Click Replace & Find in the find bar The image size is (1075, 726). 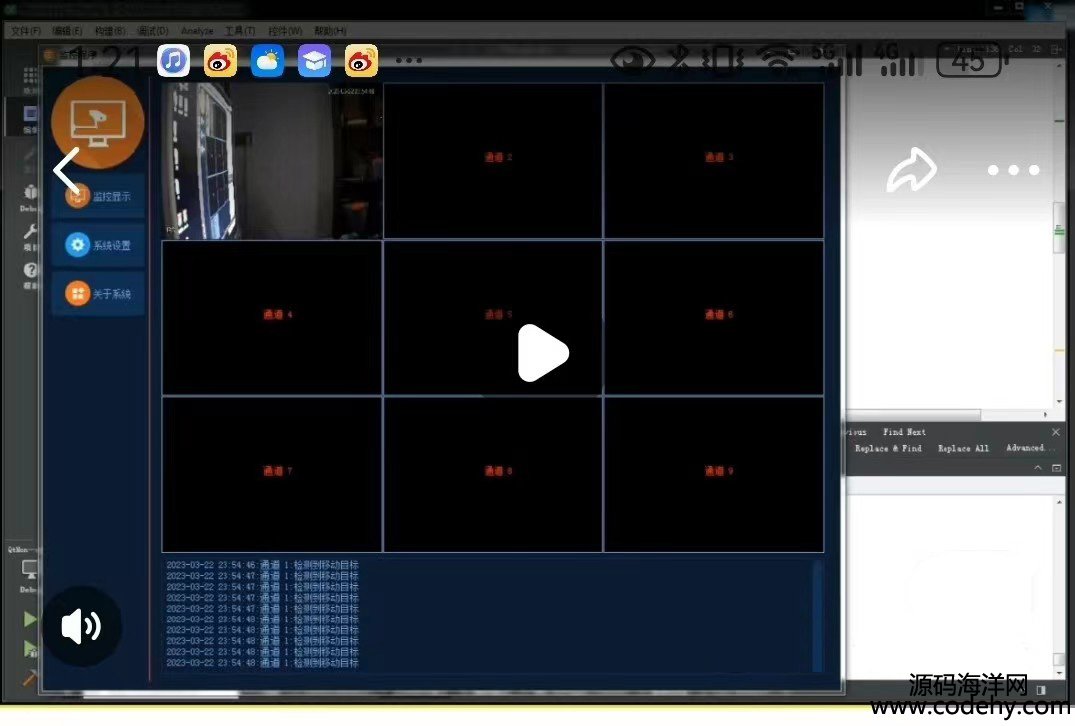point(888,448)
